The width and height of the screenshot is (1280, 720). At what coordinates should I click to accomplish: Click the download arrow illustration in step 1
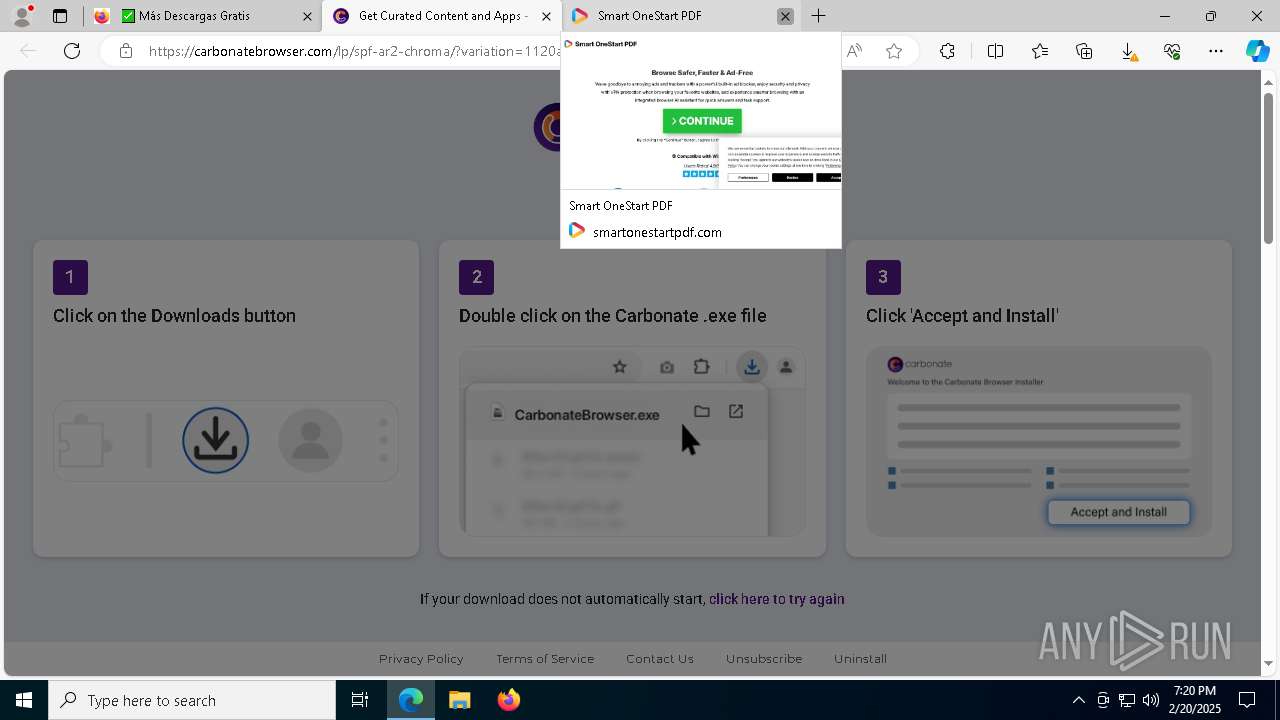(x=215, y=440)
